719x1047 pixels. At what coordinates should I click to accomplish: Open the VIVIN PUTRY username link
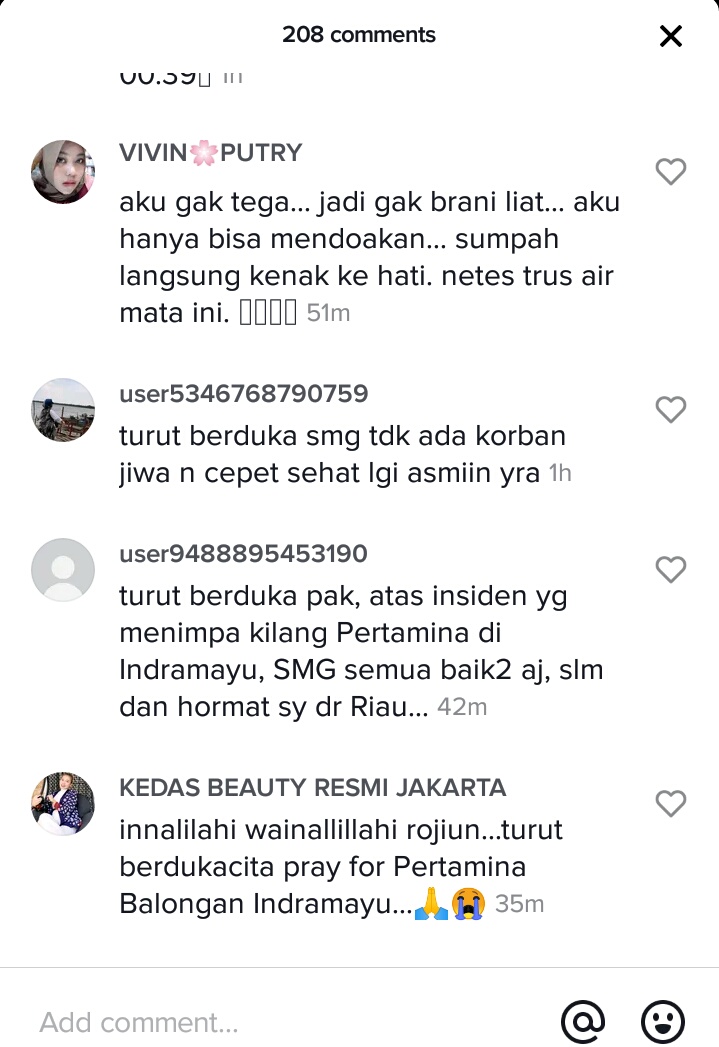[x=210, y=153]
